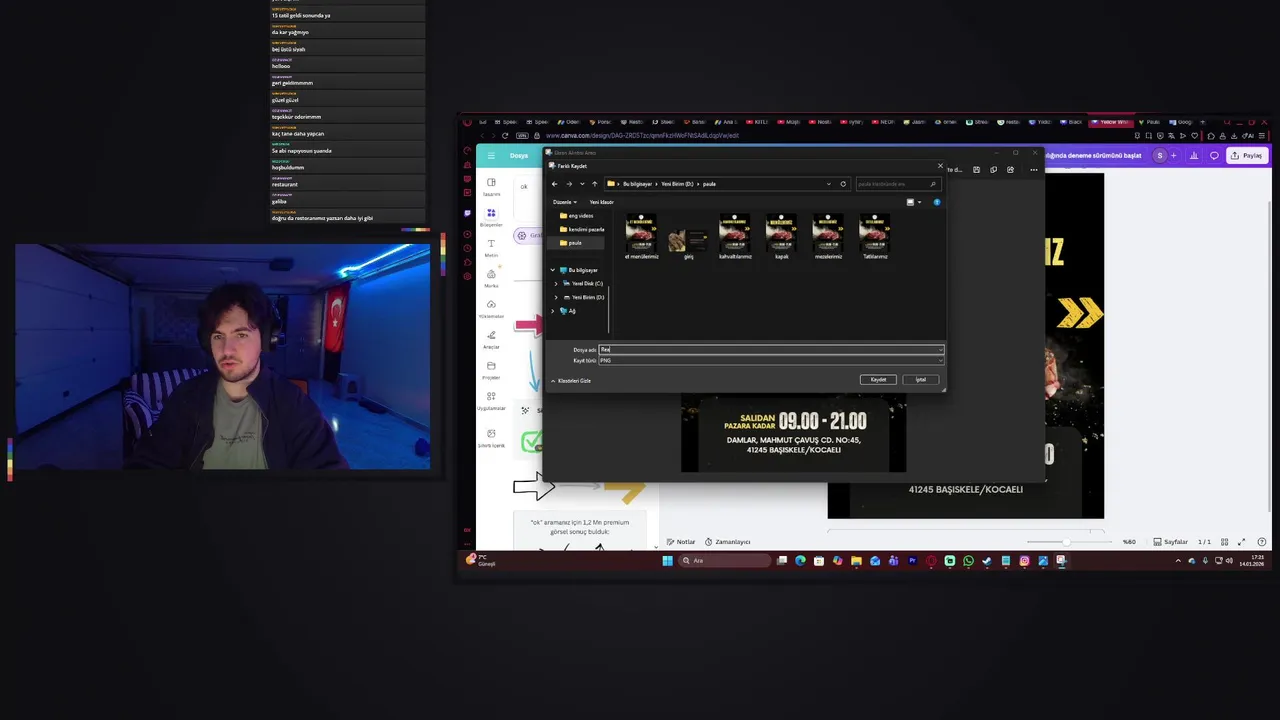The width and height of the screenshot is (1280, 720).
Task: Collapse folders with Klasörleri Gizle
Action: 571,381
